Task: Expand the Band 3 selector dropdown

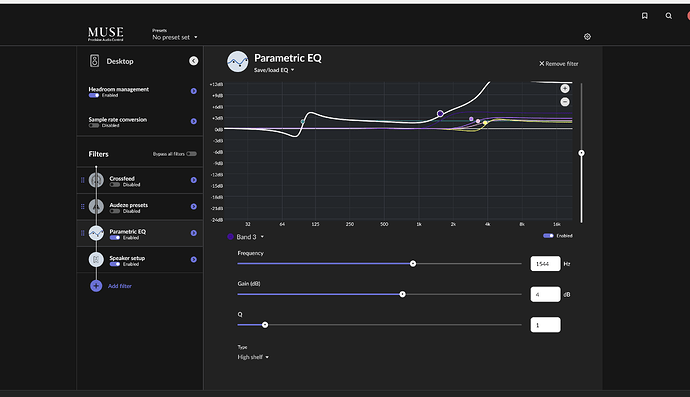Action: pos(246,237)
